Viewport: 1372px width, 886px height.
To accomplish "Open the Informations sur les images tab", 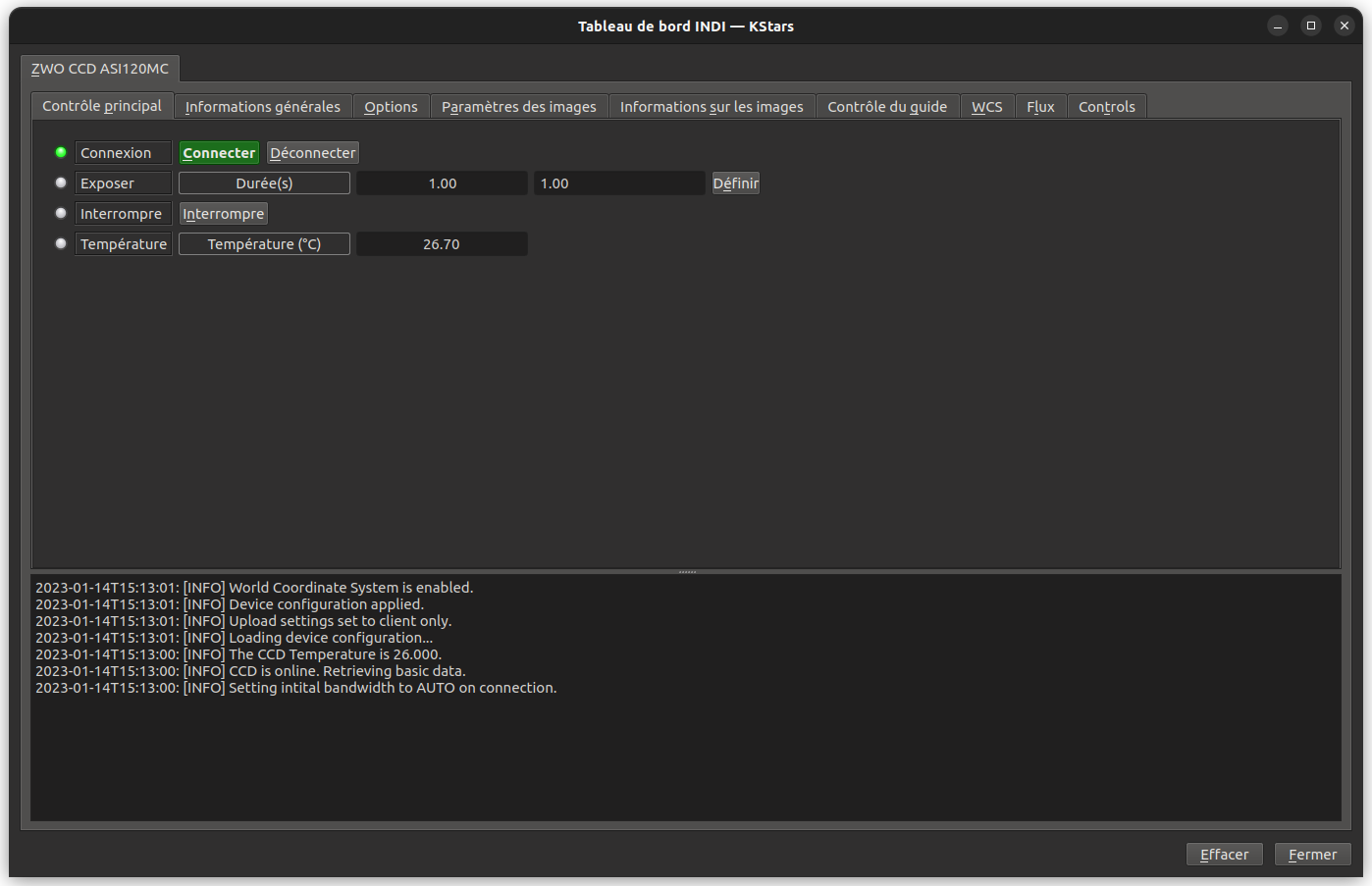I will [x=712, y=107].
